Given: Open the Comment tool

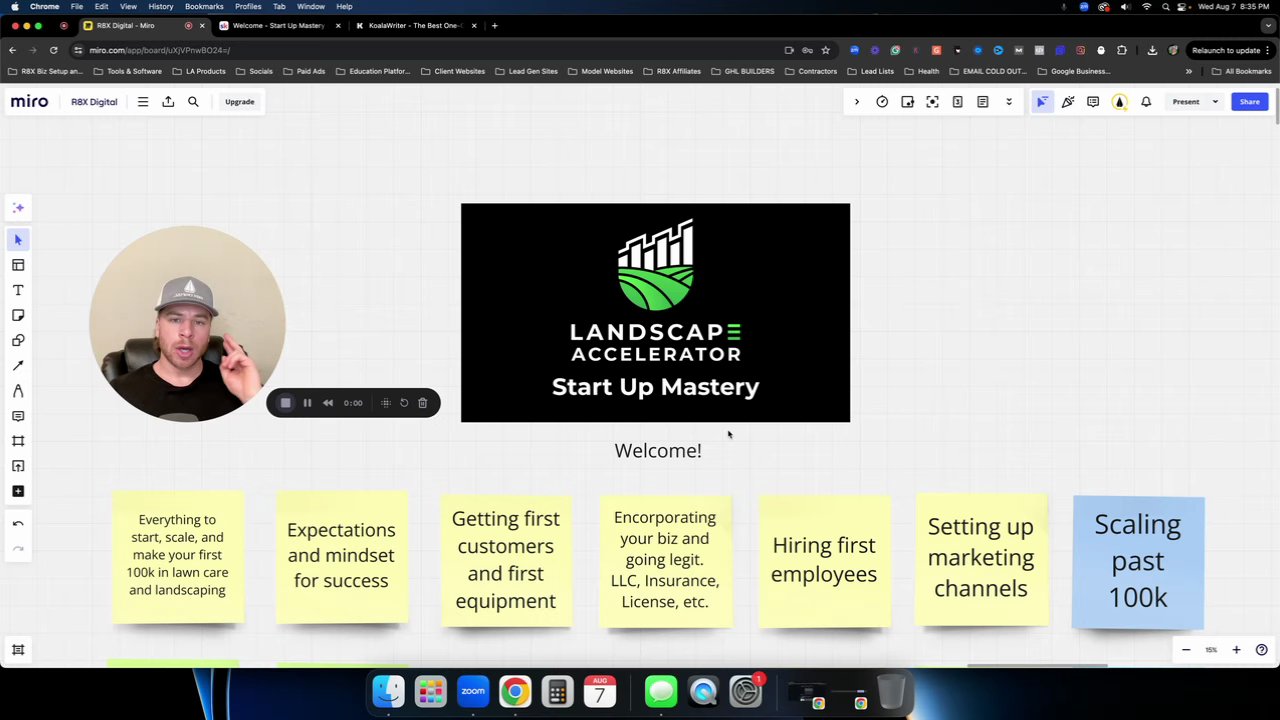Looking at the screenshot, I should (17, 416).
